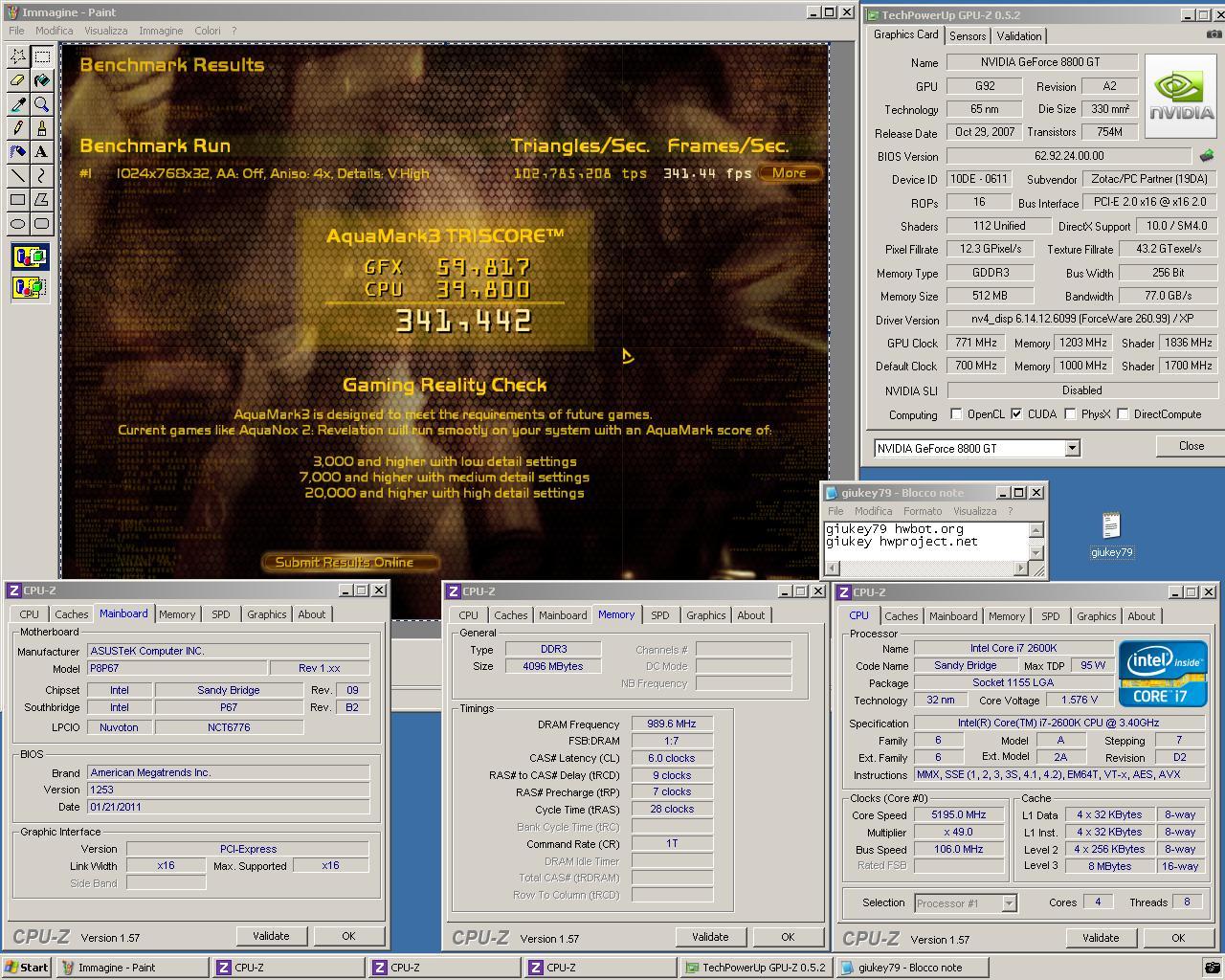Select the Rounded Rectangle tool
The image size is (1225, 980).
42,224
